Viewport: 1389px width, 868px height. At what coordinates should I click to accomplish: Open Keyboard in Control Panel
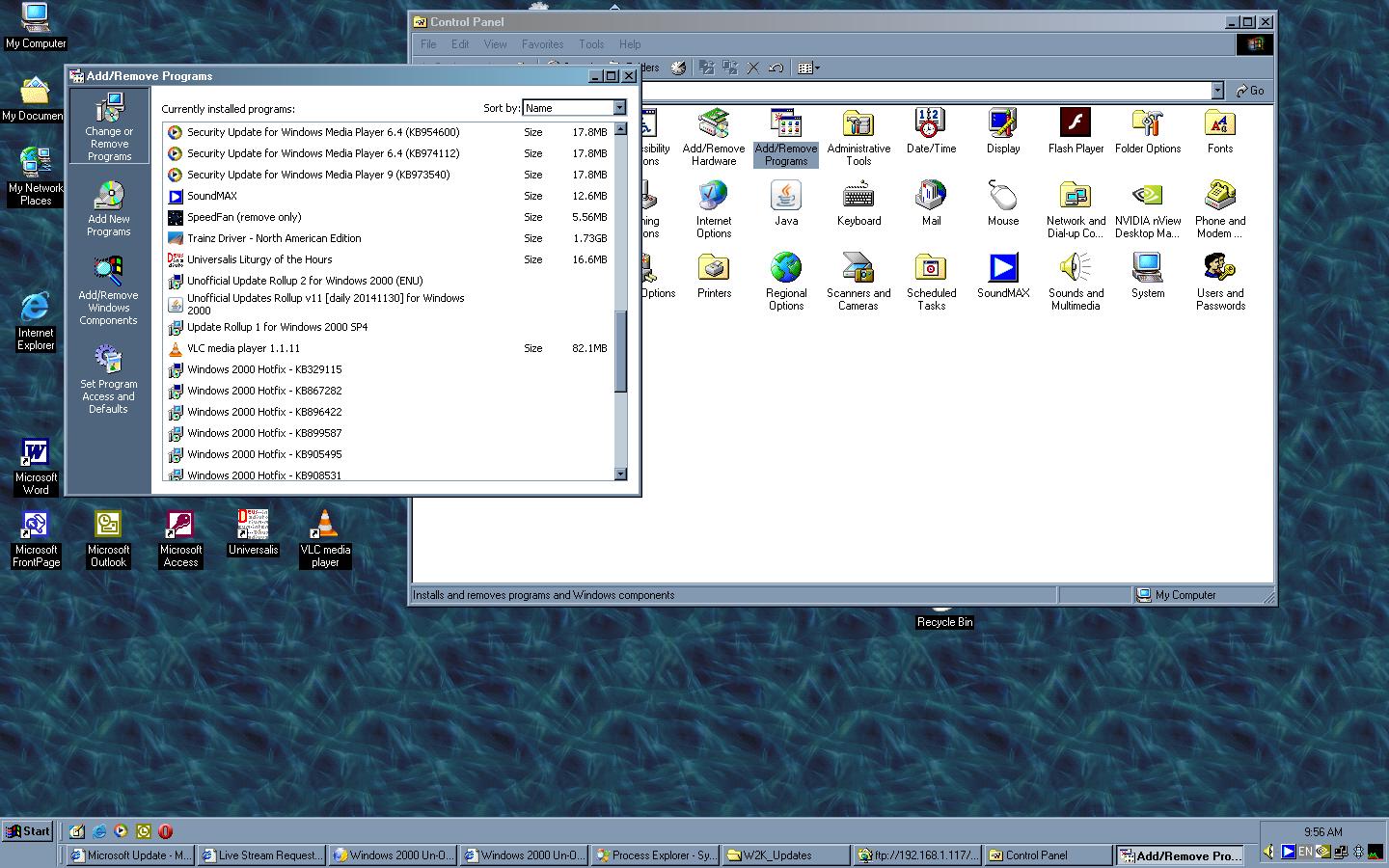point(858,203)
